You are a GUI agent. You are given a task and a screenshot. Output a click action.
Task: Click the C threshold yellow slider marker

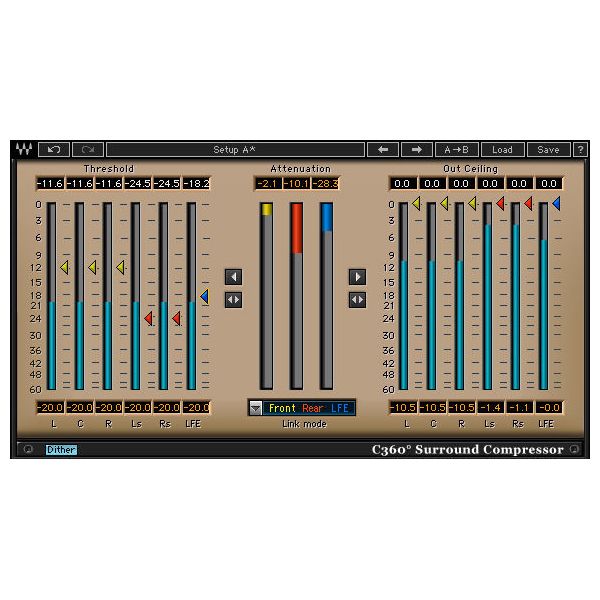(x=93, y=267)
